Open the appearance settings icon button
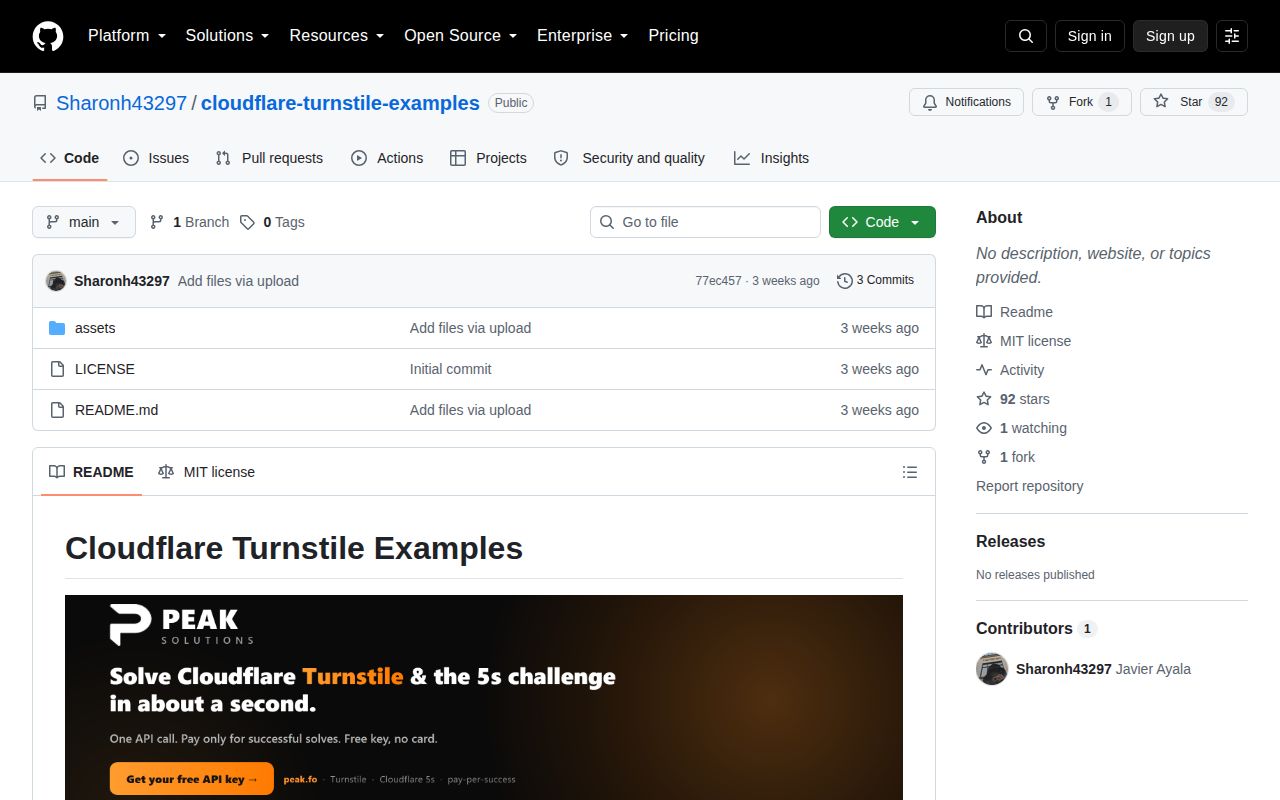 pos(1232,36)
